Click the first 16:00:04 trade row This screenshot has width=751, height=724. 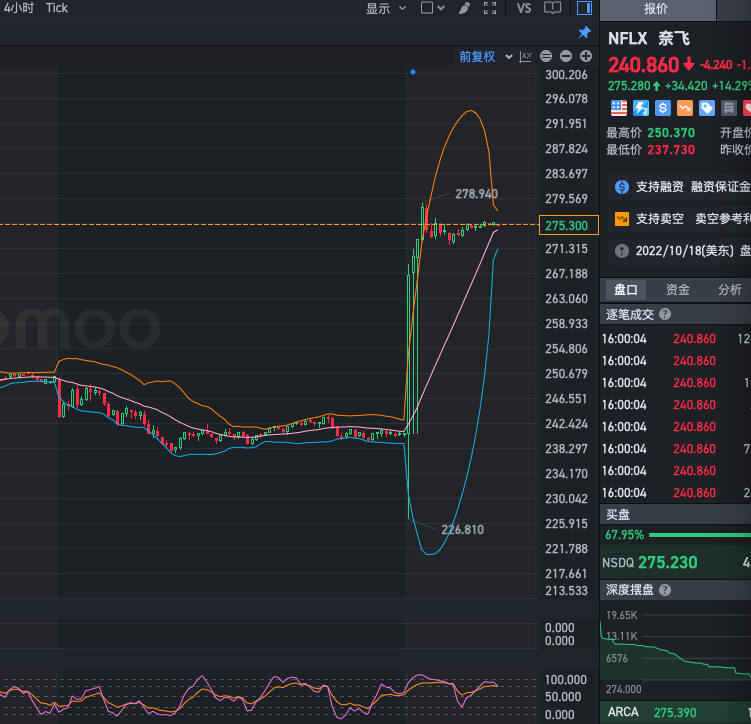[x=675, y=339]
